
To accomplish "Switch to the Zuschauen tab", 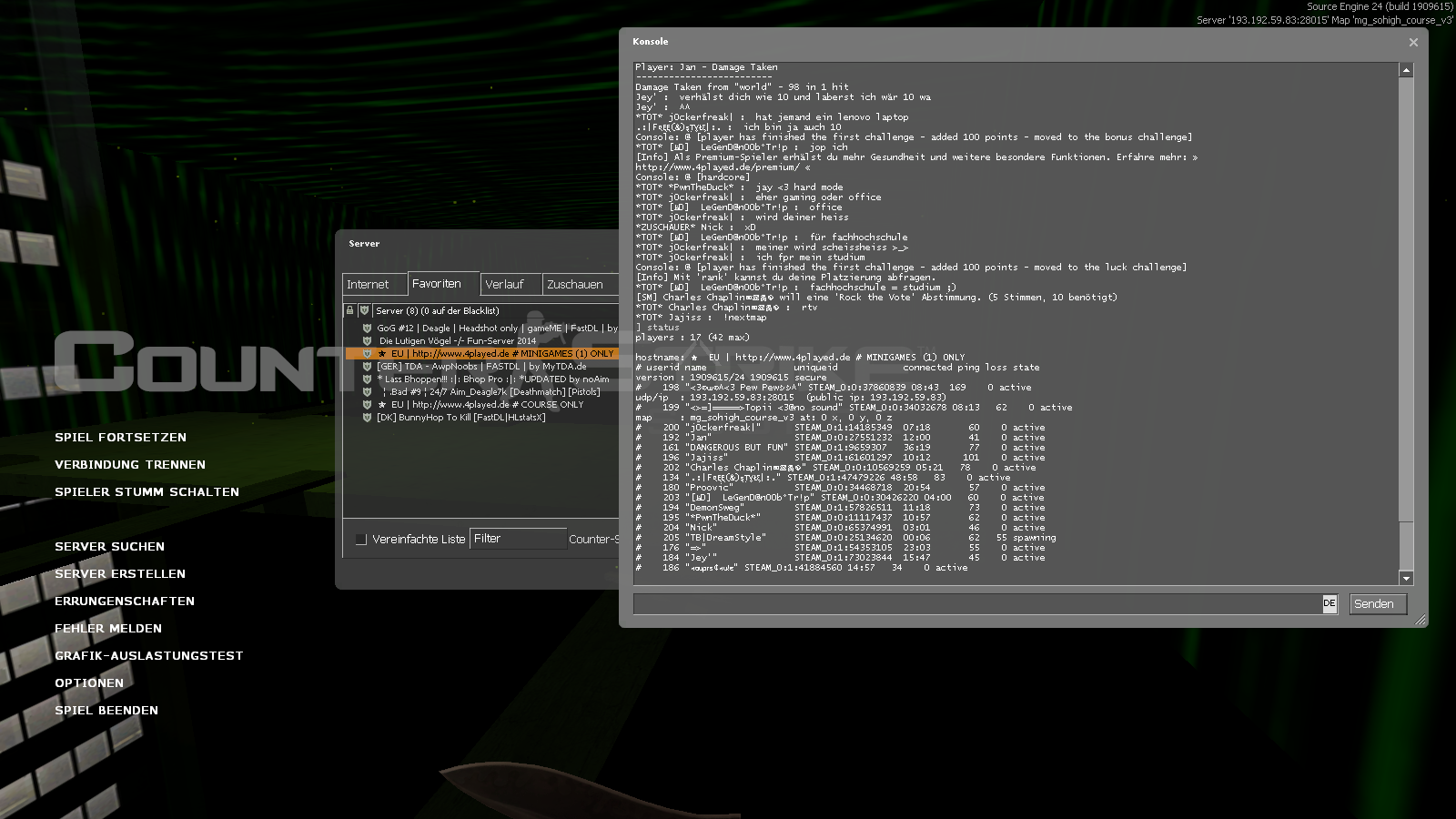I will point(581,284).
